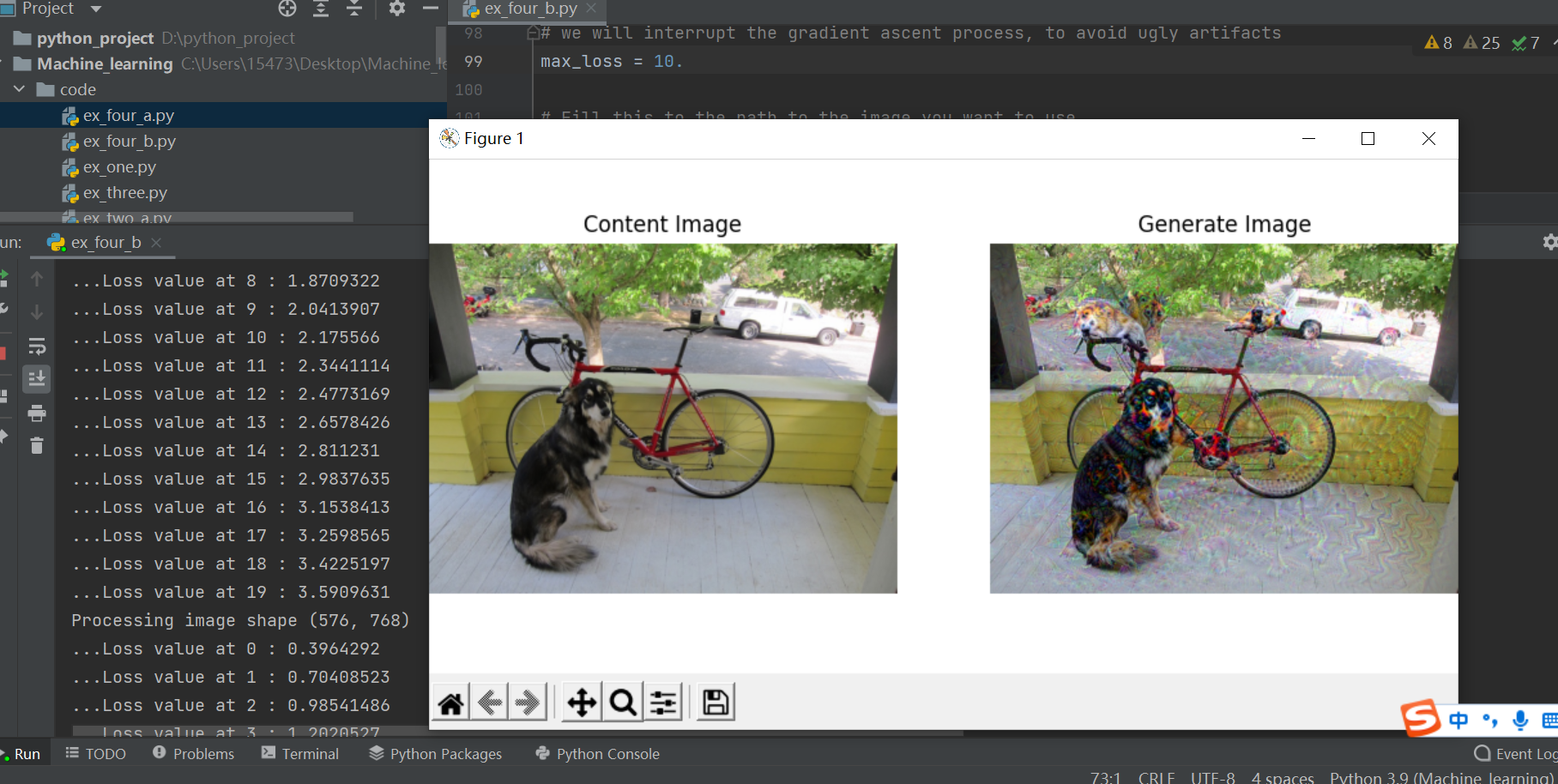Open ex_four_b.py in project tree
This screenshot has height=784, width=1558.
click(130, 141)
